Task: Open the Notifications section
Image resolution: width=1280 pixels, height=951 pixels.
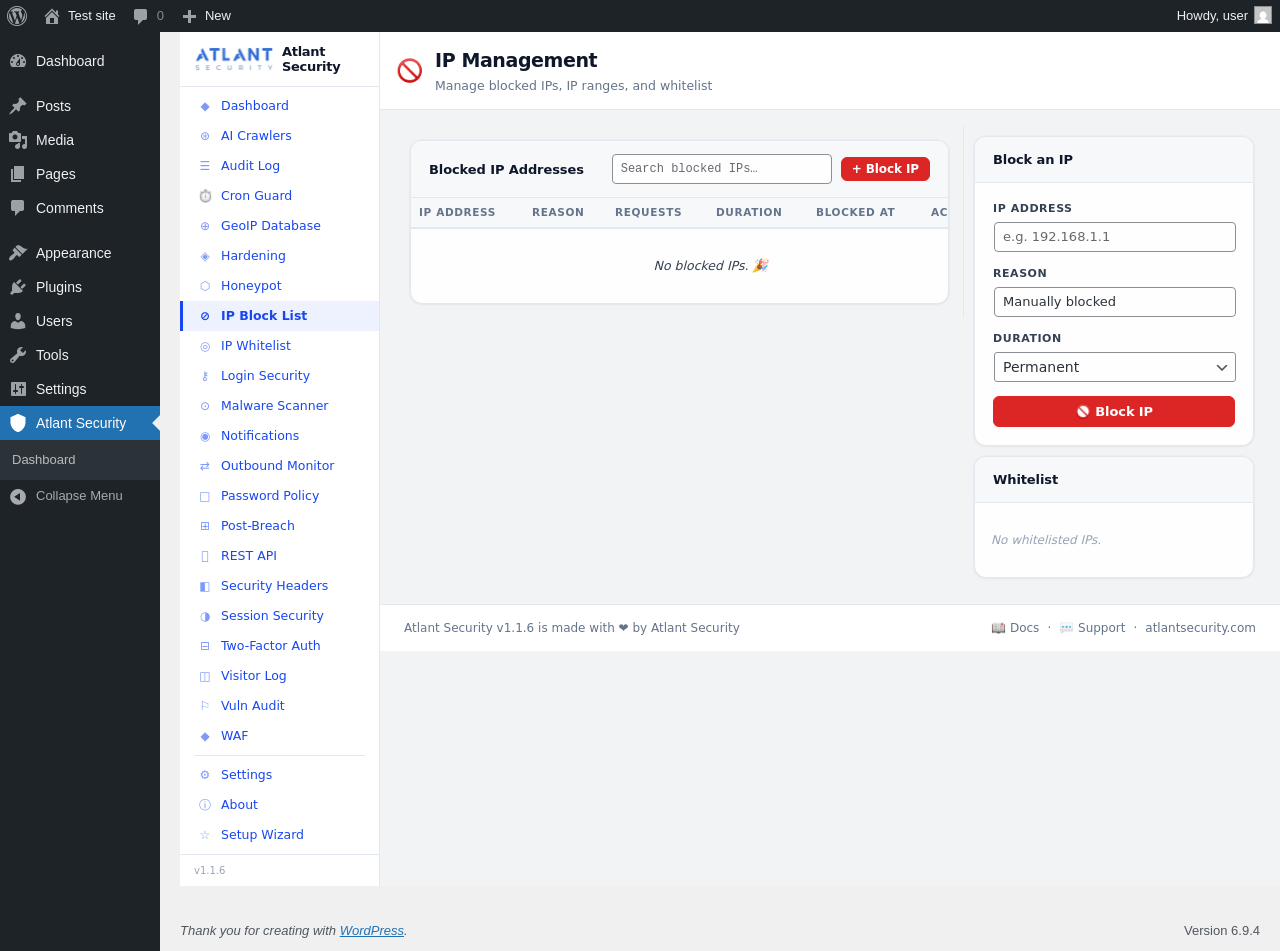Action: 260,436
